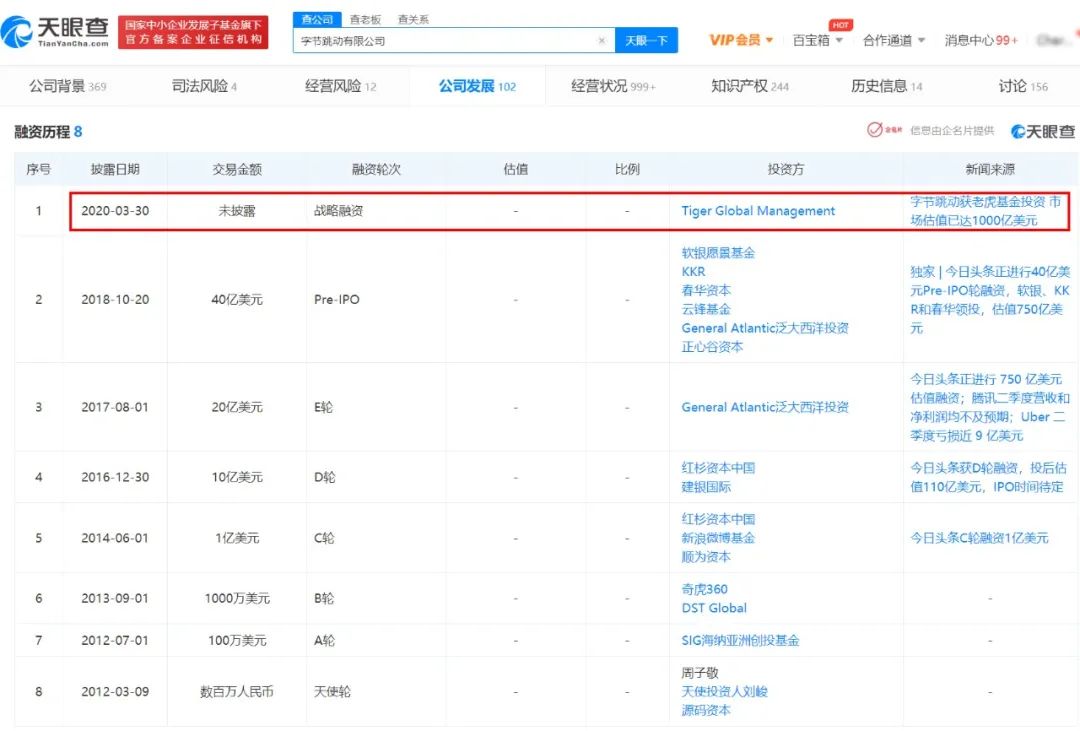Image resolution: width=1080 pixels, height=731 pixels.
Task: Select the 周子敬 investor text
Action: tap(700, 672)
